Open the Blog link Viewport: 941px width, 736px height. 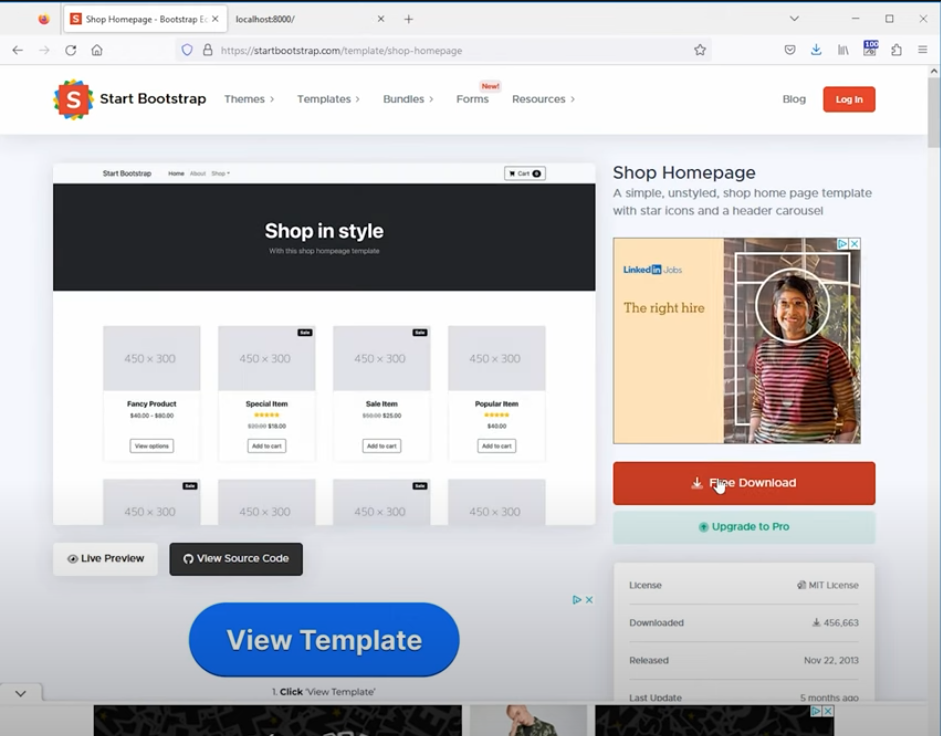coord(794,99)
